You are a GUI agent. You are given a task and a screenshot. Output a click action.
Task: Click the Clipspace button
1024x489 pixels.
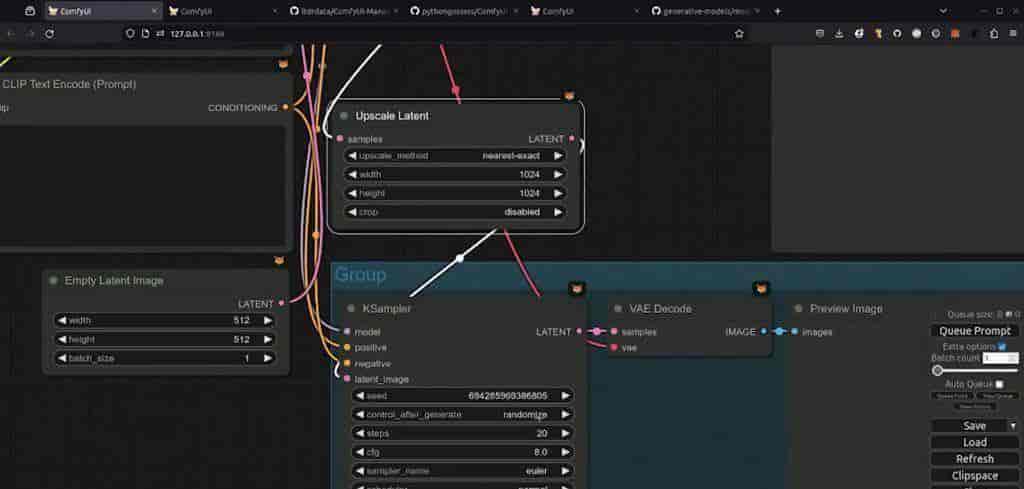click(x=974, y=476)
